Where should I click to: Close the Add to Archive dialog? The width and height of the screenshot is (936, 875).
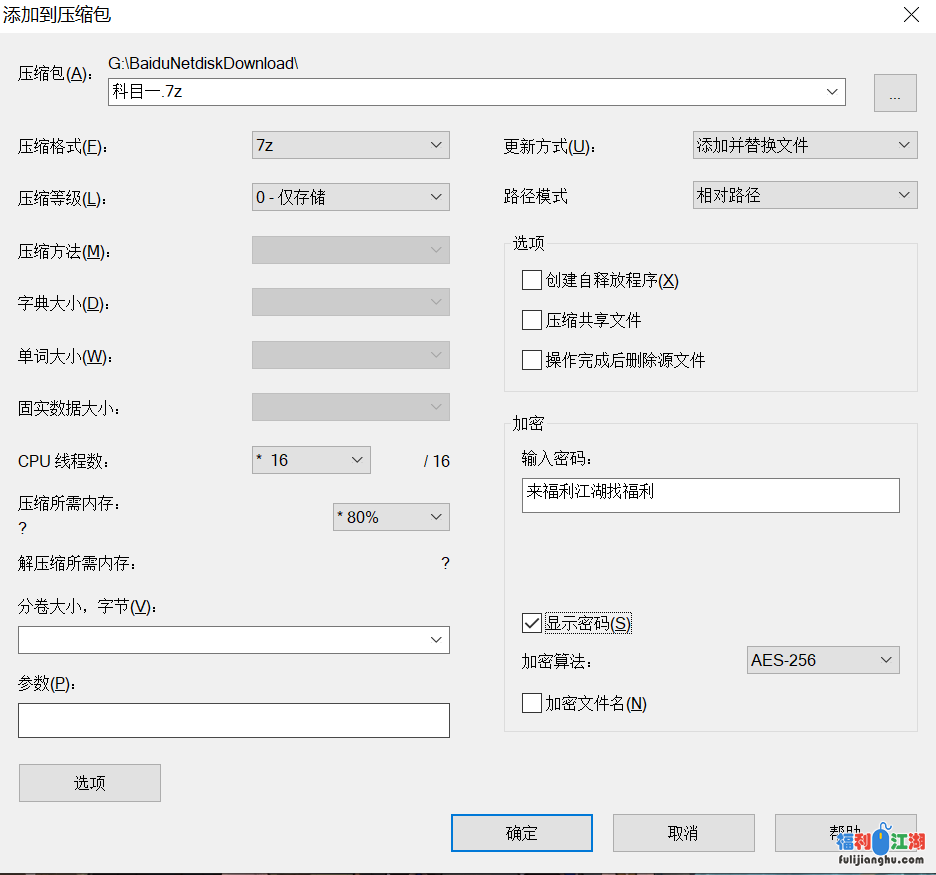coord(910,15)
